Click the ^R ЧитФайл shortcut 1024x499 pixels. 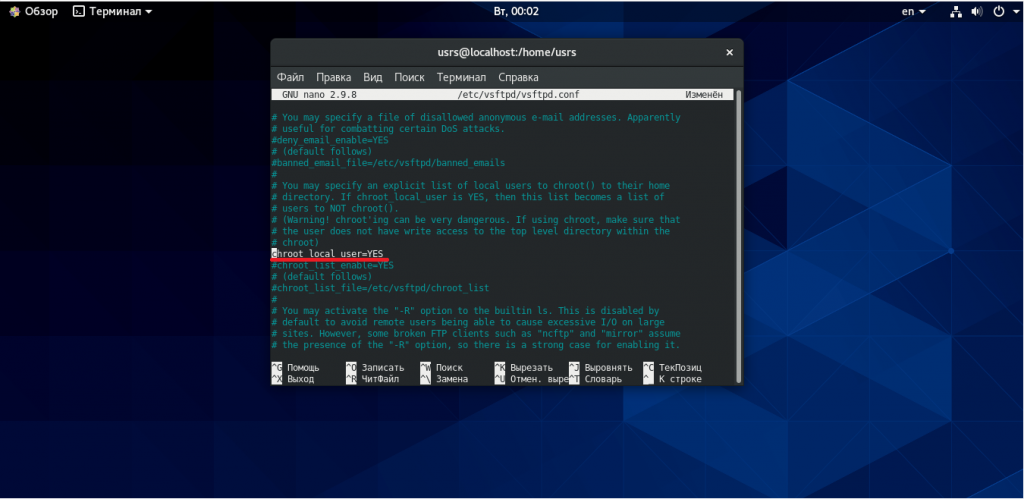click(x=372, y=379)
